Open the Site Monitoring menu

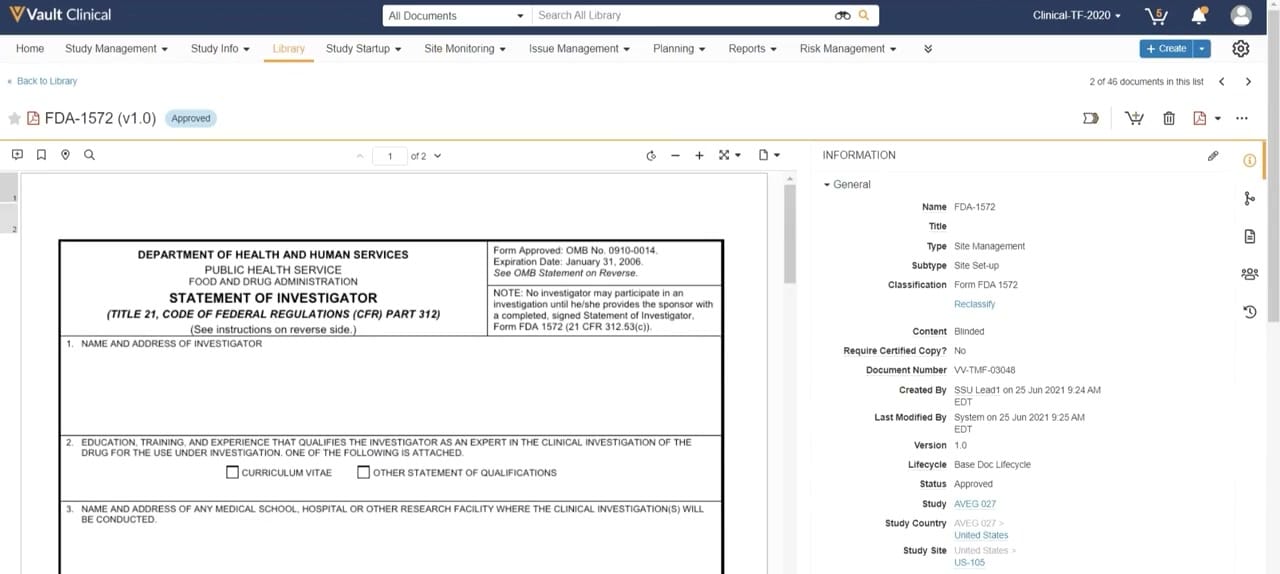[465, 48]
